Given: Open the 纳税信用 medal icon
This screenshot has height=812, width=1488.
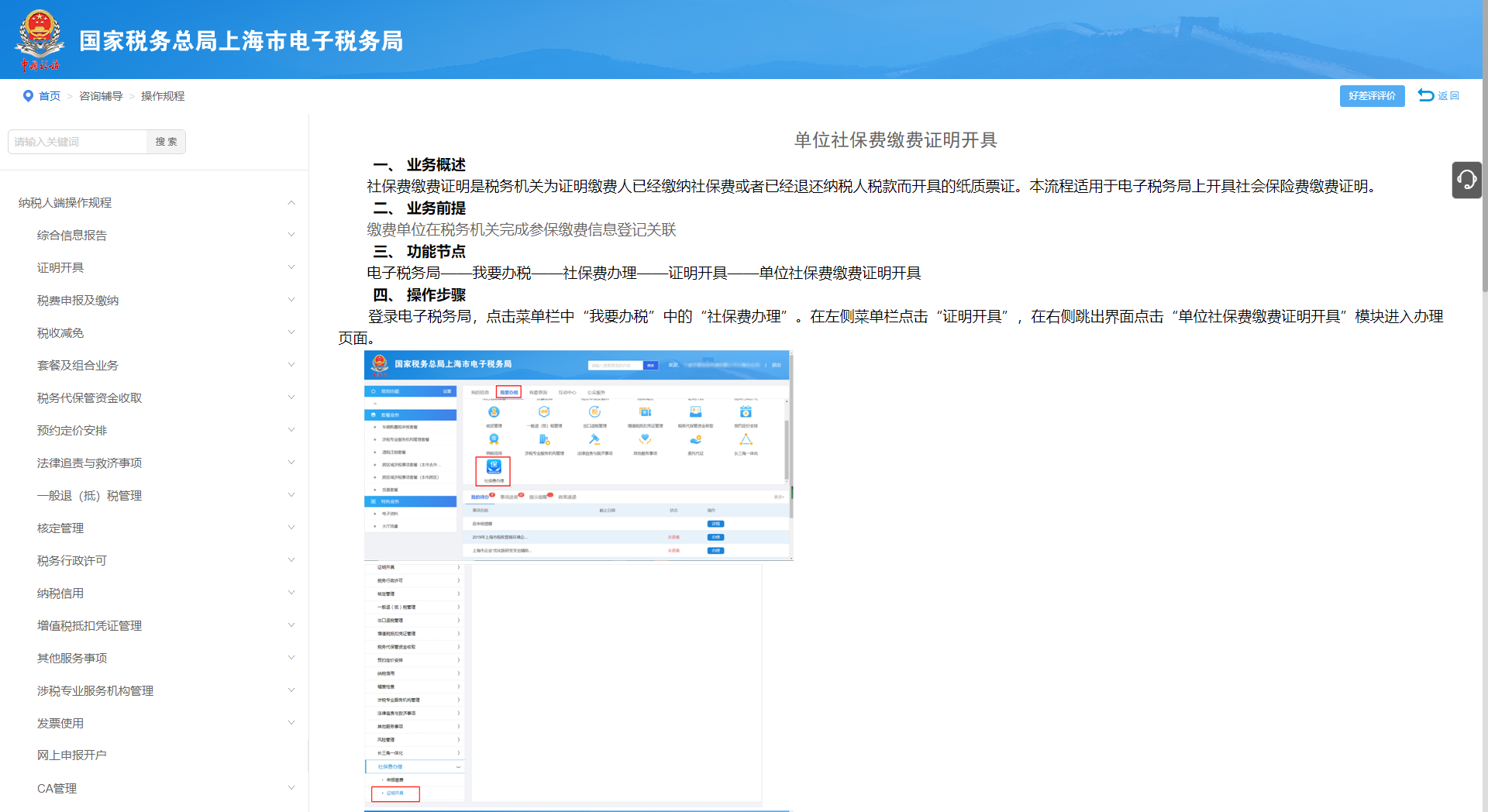Looking at the screenshot, I should (x=494, y=439).
